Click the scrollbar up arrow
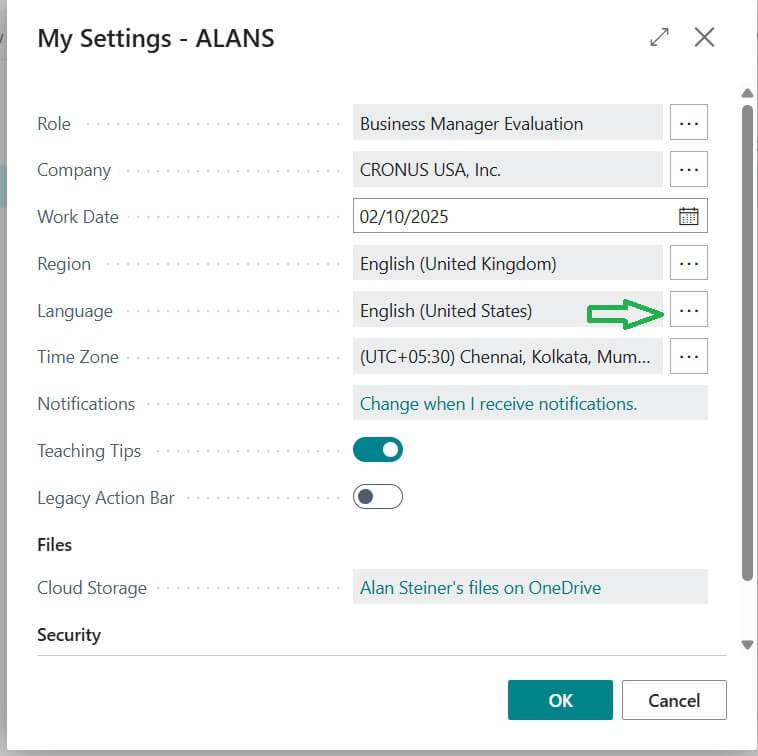 tap(747, 95)
